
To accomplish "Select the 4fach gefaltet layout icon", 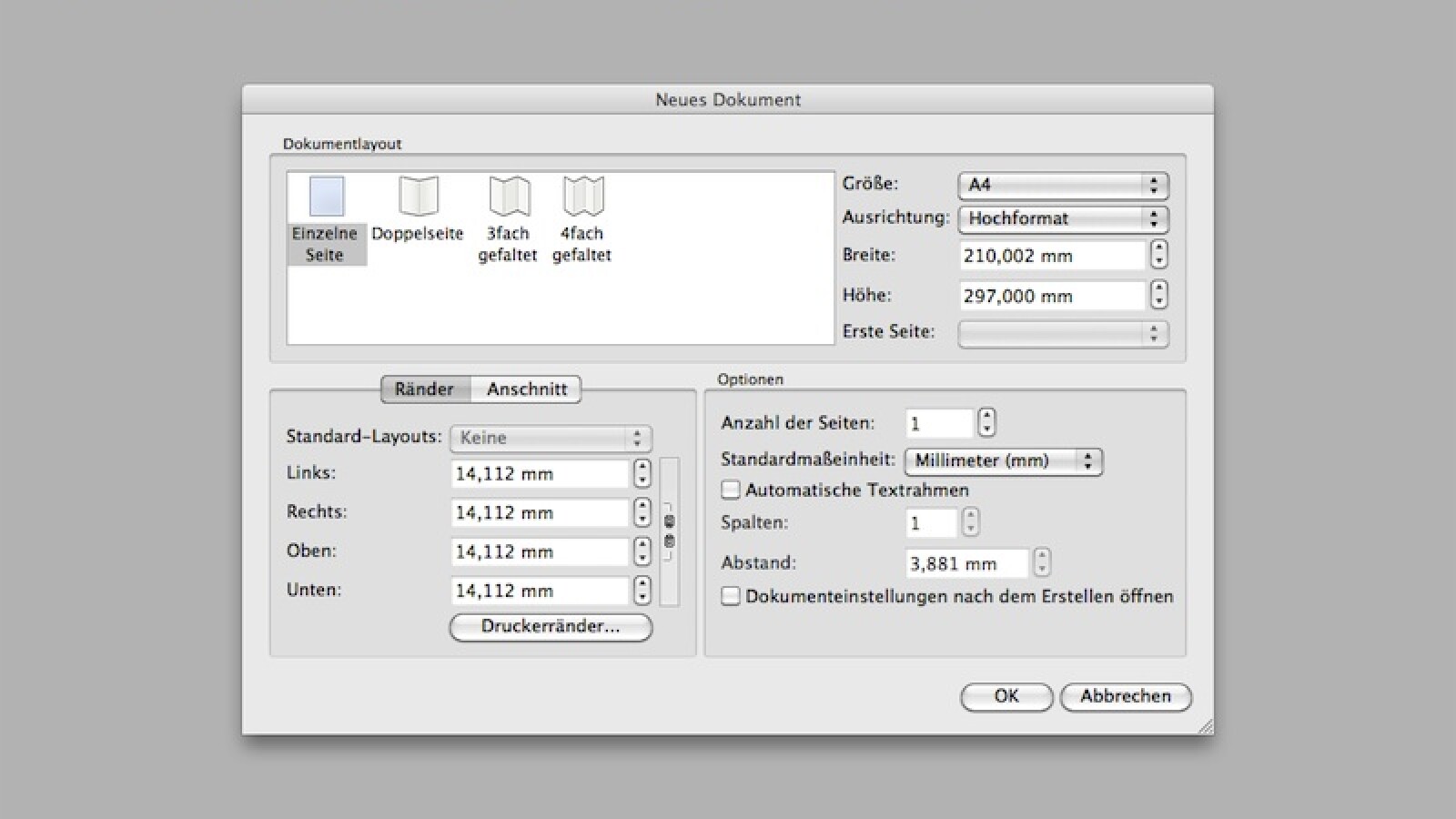I will 582,197.
